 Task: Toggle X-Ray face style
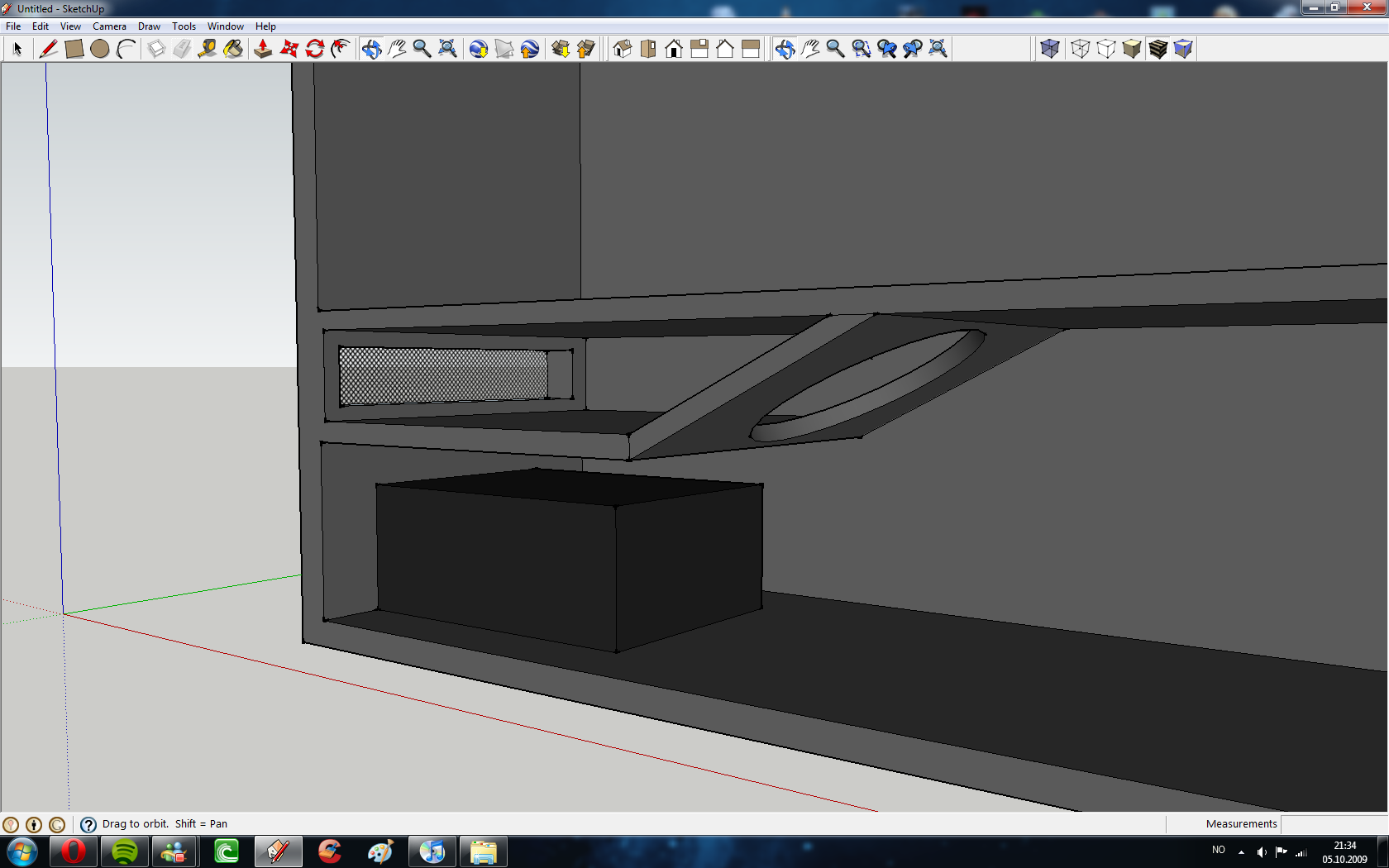point(1050,49)
